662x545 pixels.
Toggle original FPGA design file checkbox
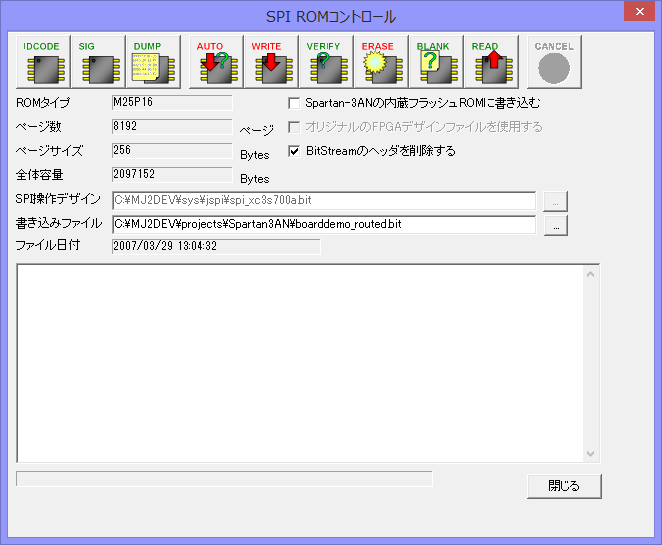294,127
